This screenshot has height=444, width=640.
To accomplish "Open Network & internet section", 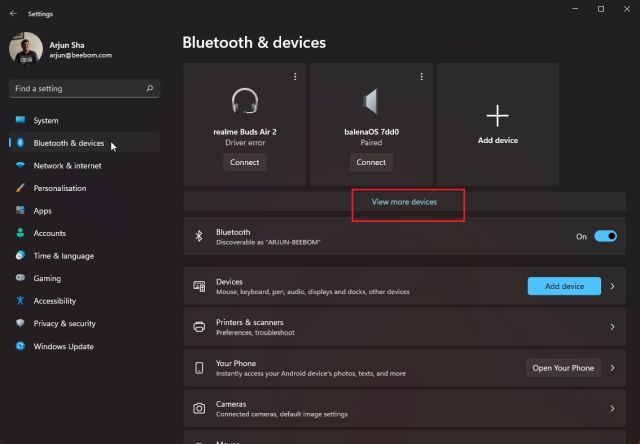I will point(84,166).
